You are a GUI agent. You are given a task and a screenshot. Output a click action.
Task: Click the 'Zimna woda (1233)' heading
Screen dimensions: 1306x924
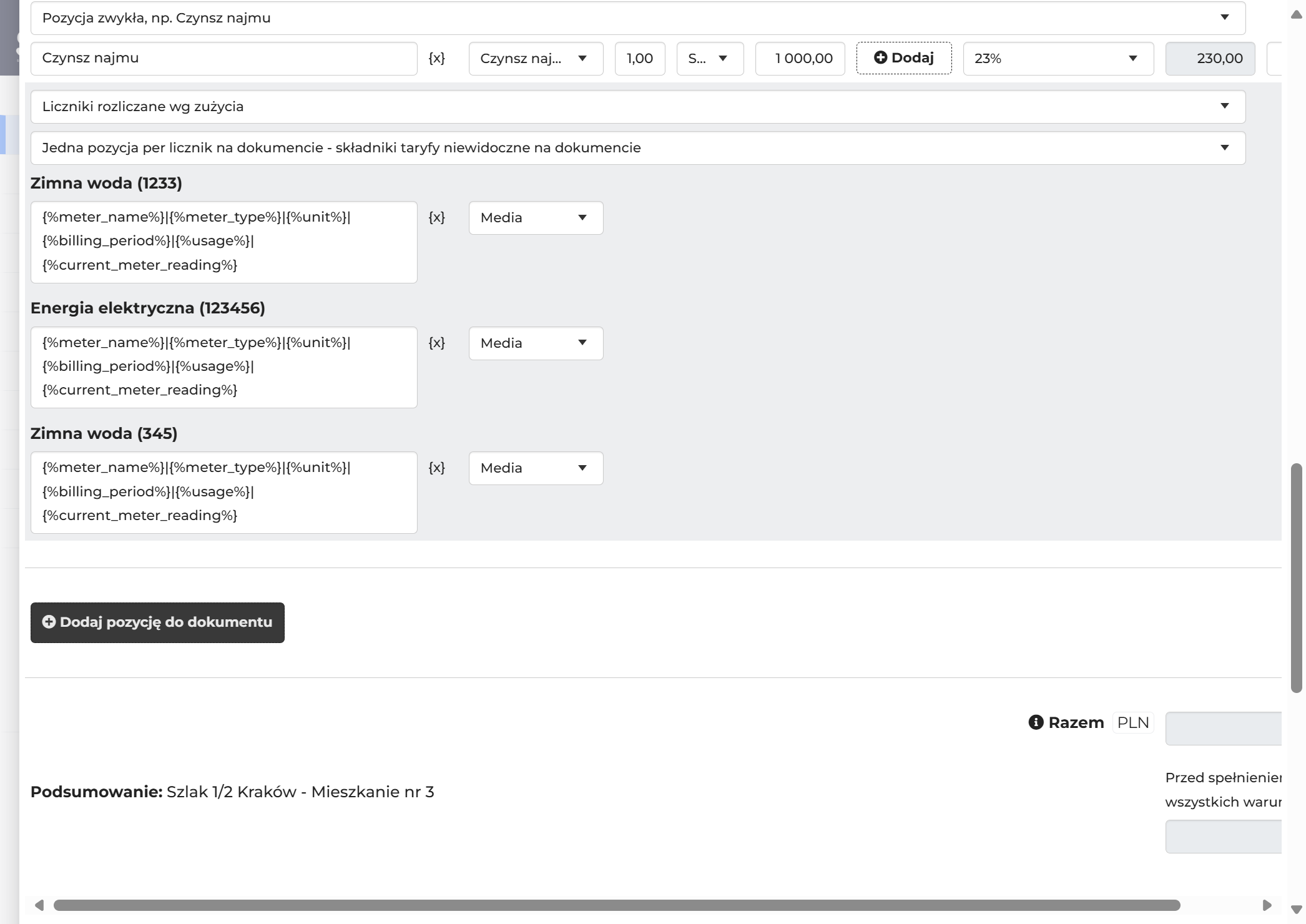106,183
